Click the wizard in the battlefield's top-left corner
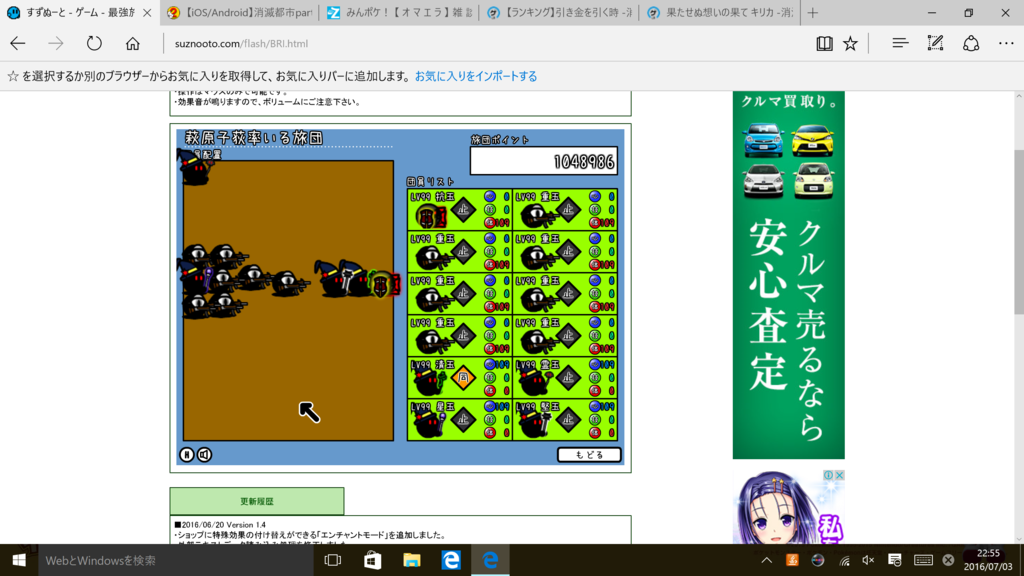This screenshot has height=576, width=1024. (194, 167)
